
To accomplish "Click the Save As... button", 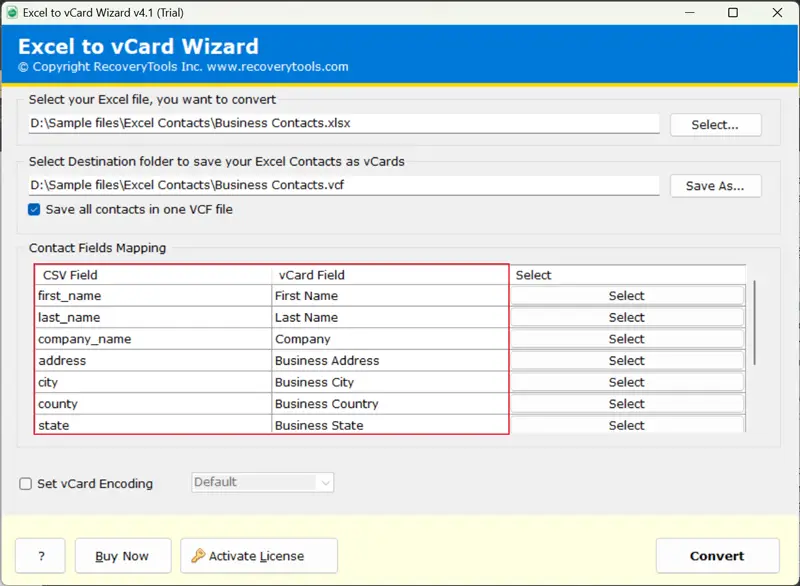I will tap(714, 186).
